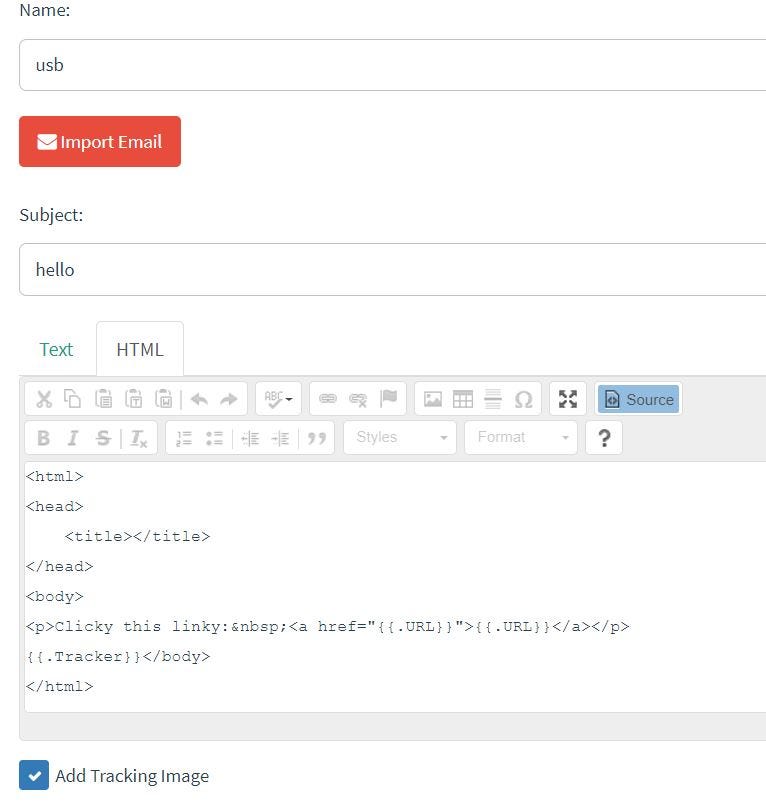Click the Bold formatting icon
766x806 pixels.
(x=44, y=438)
